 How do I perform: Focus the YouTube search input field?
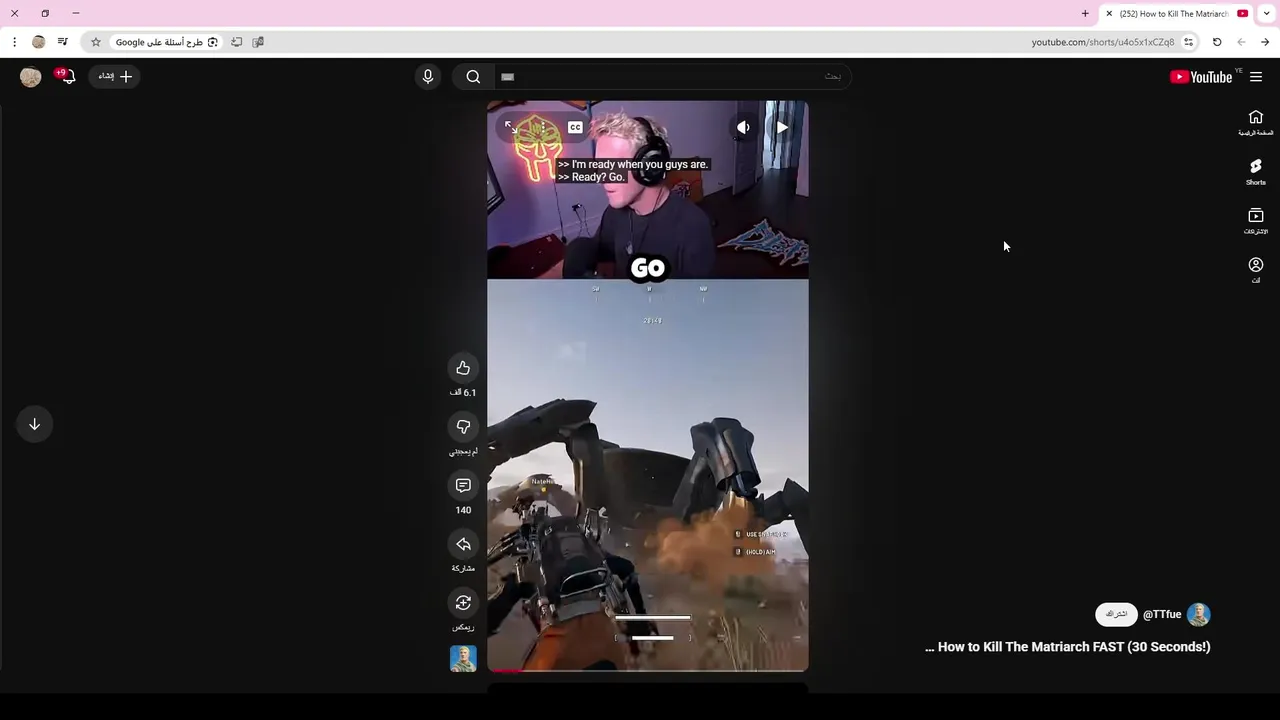(x=671, y=77)
